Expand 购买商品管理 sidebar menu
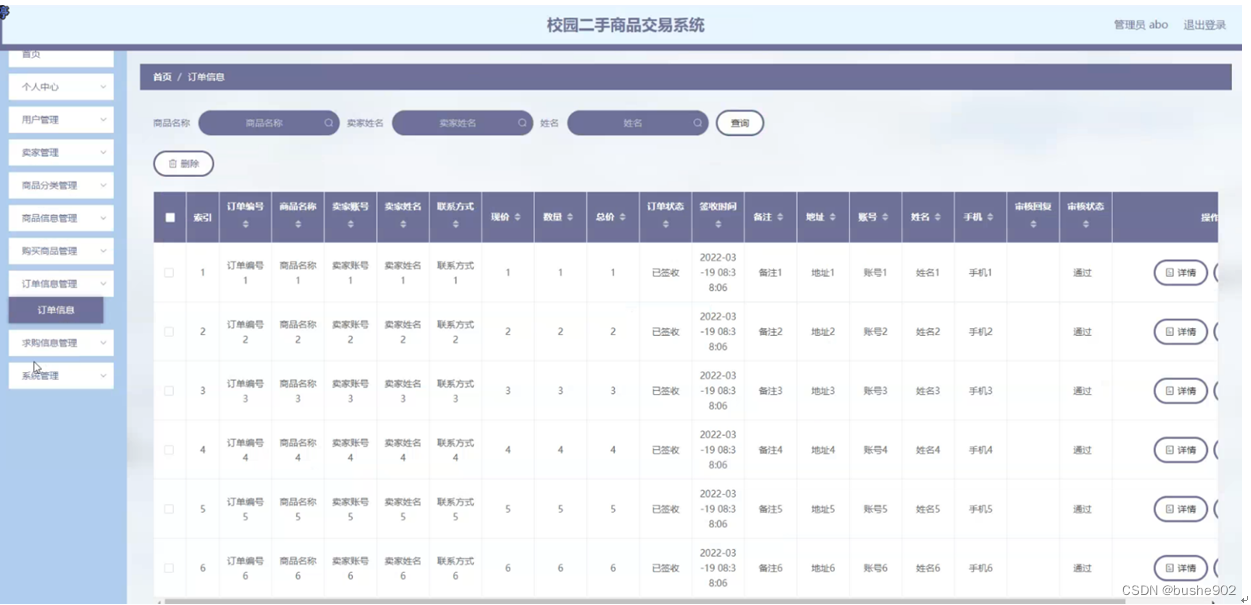1251x605 pixels. [61, 251]
